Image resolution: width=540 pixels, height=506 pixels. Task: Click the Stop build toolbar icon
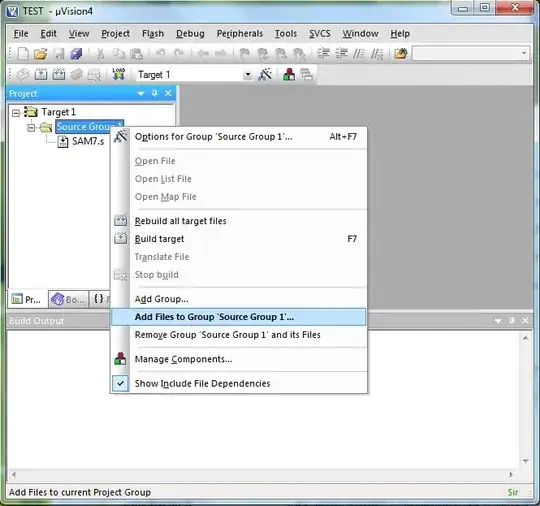click(94, 74)
